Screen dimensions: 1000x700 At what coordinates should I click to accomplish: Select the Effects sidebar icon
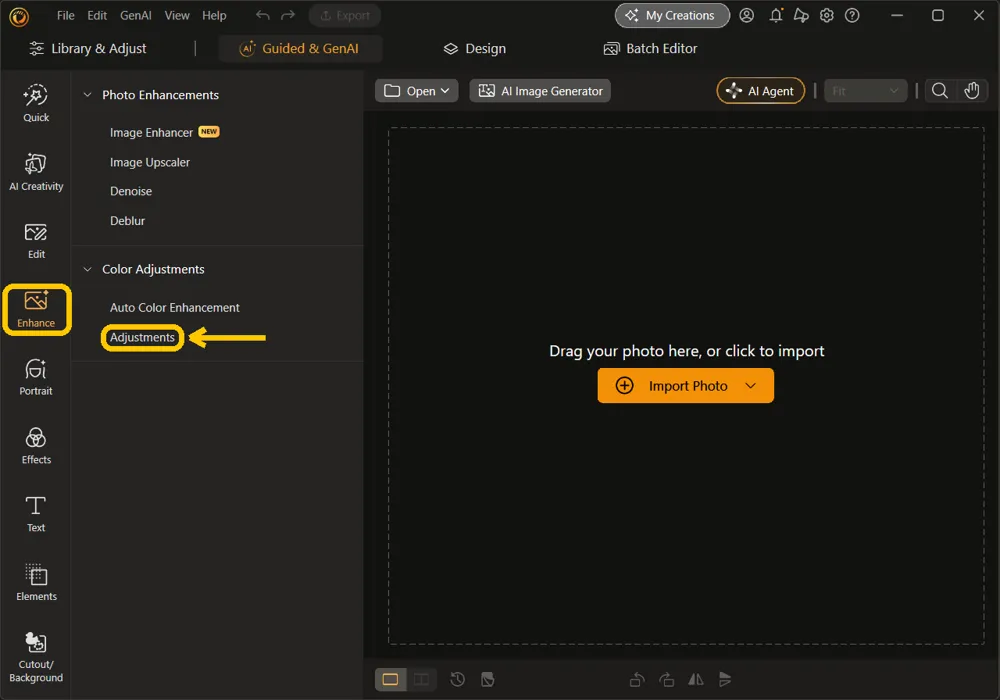coord(36,446)
